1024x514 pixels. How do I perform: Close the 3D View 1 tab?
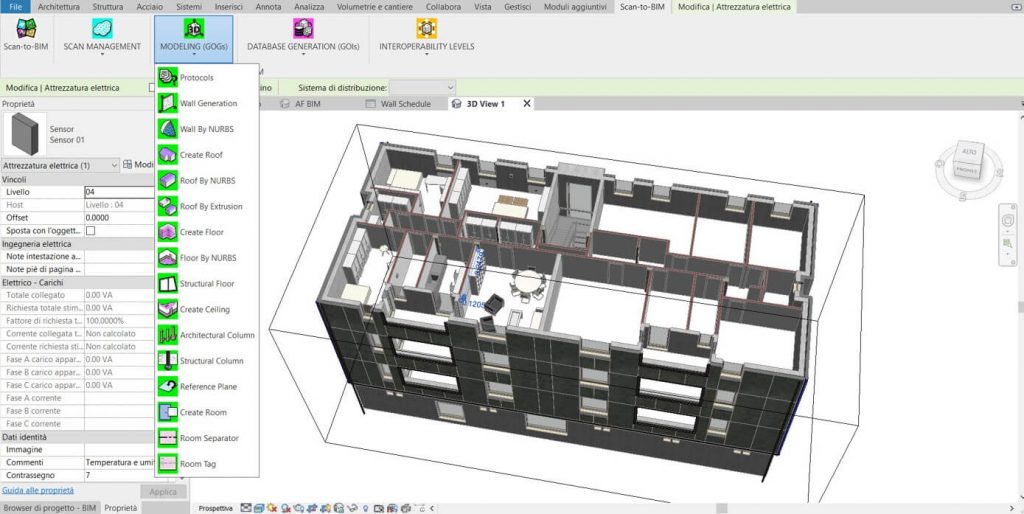(527, 104)
